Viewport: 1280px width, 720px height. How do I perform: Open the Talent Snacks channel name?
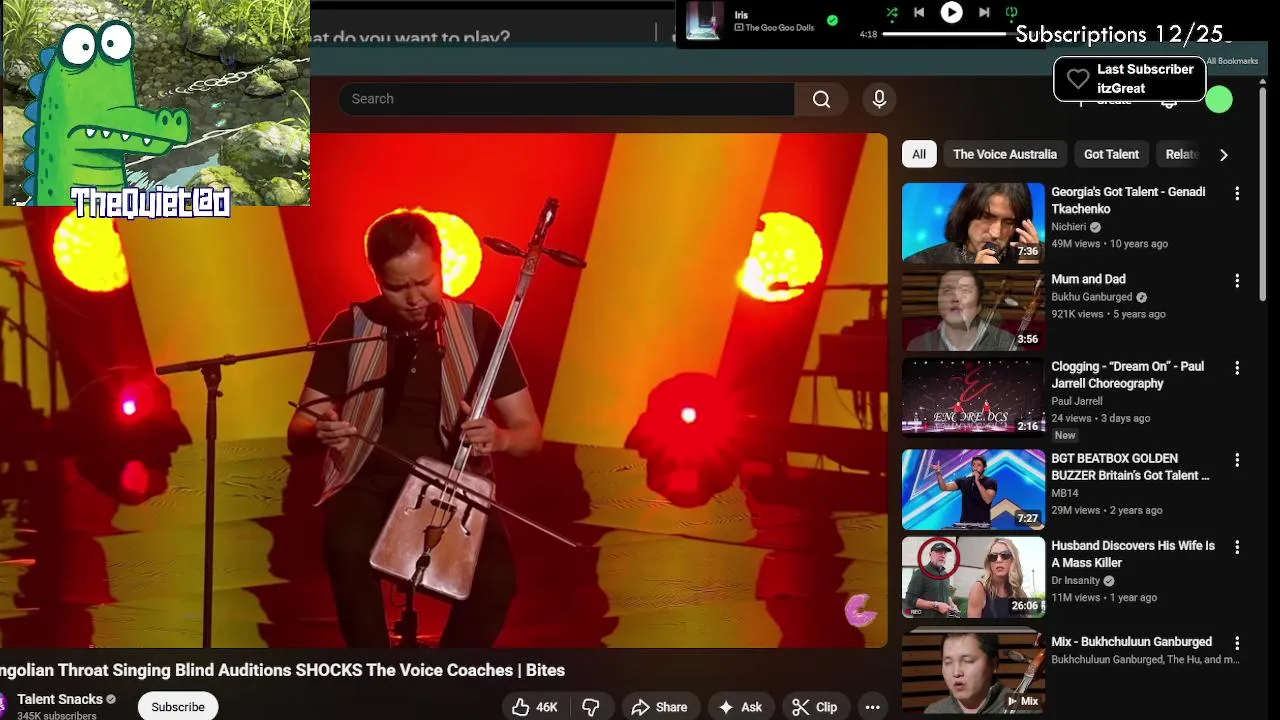(x=60, y=699)
